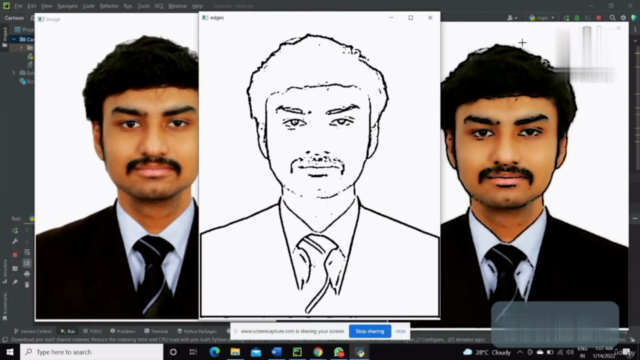Click the Structure side tab

5,271
